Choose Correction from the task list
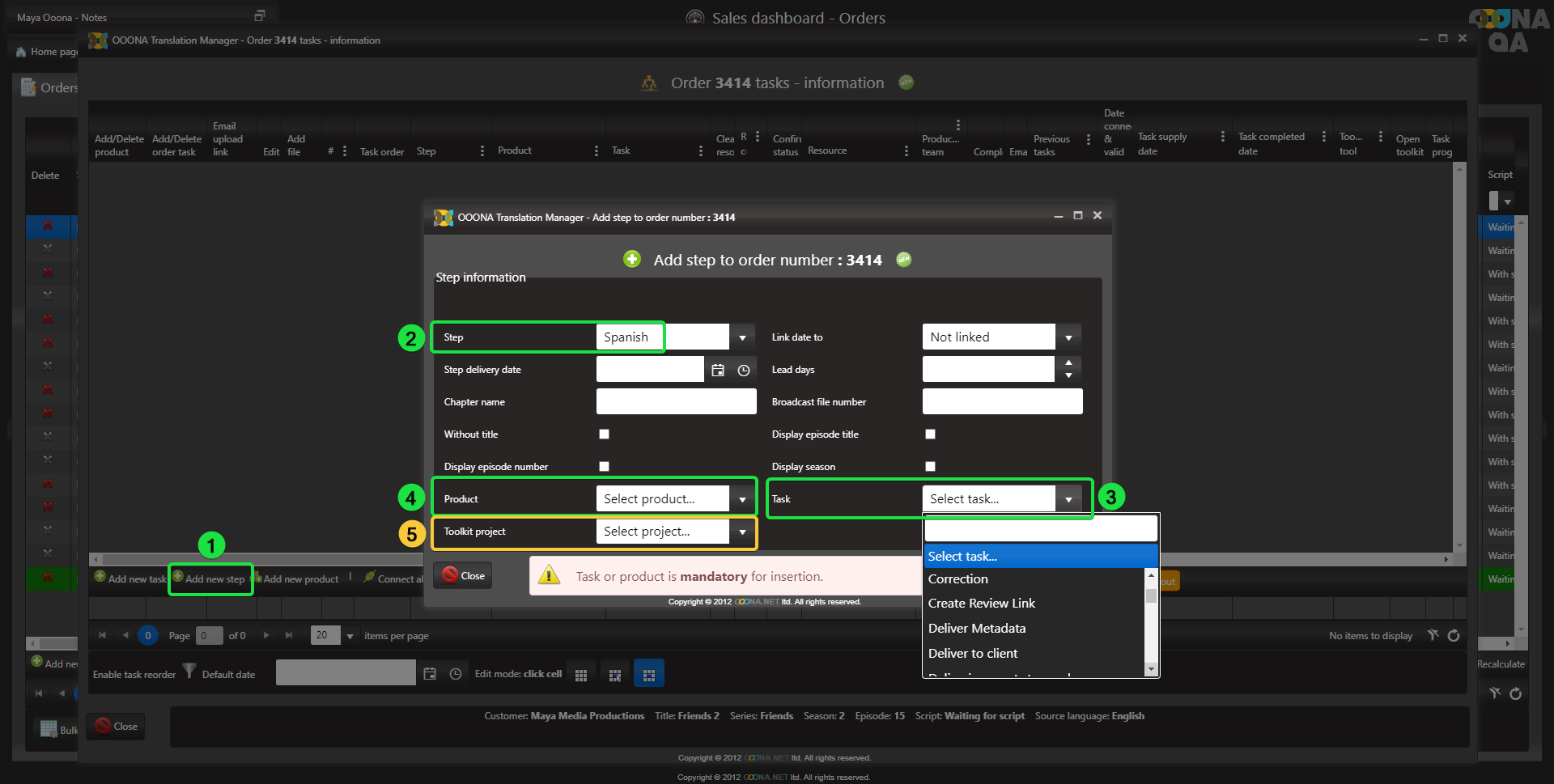 [957, 579]
